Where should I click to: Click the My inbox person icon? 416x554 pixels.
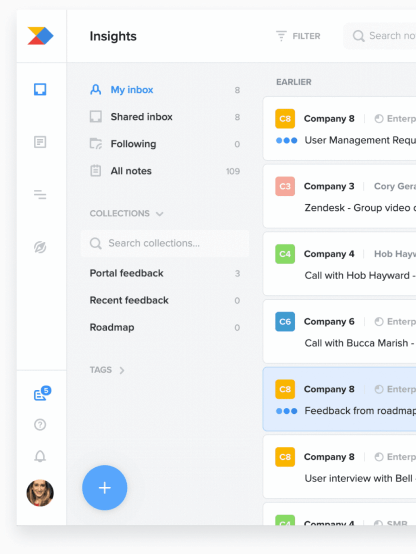(x=95, y=89)
